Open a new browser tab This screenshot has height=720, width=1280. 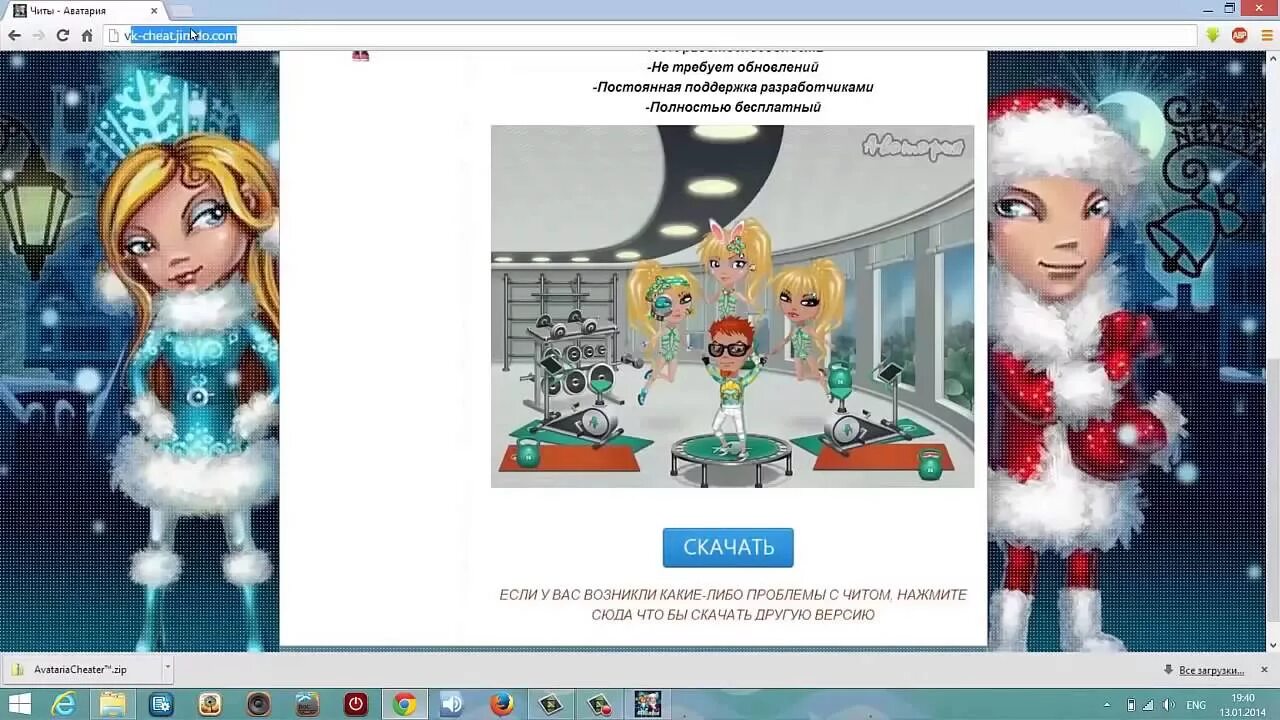click(181, 11)
